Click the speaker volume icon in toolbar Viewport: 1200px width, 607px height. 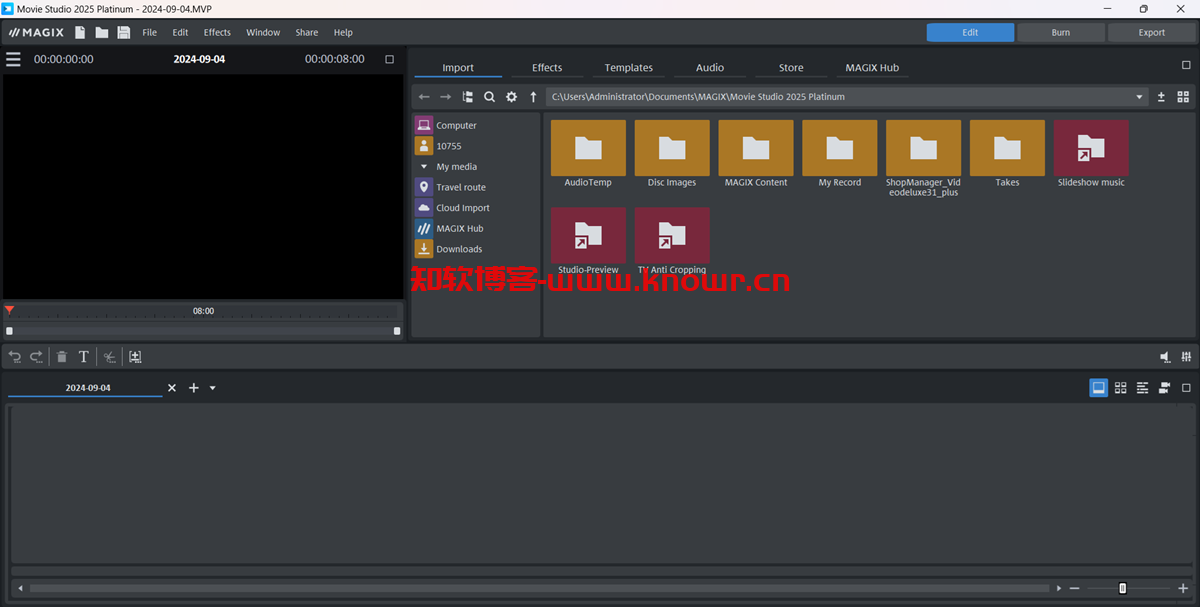tap(1165, 356)
